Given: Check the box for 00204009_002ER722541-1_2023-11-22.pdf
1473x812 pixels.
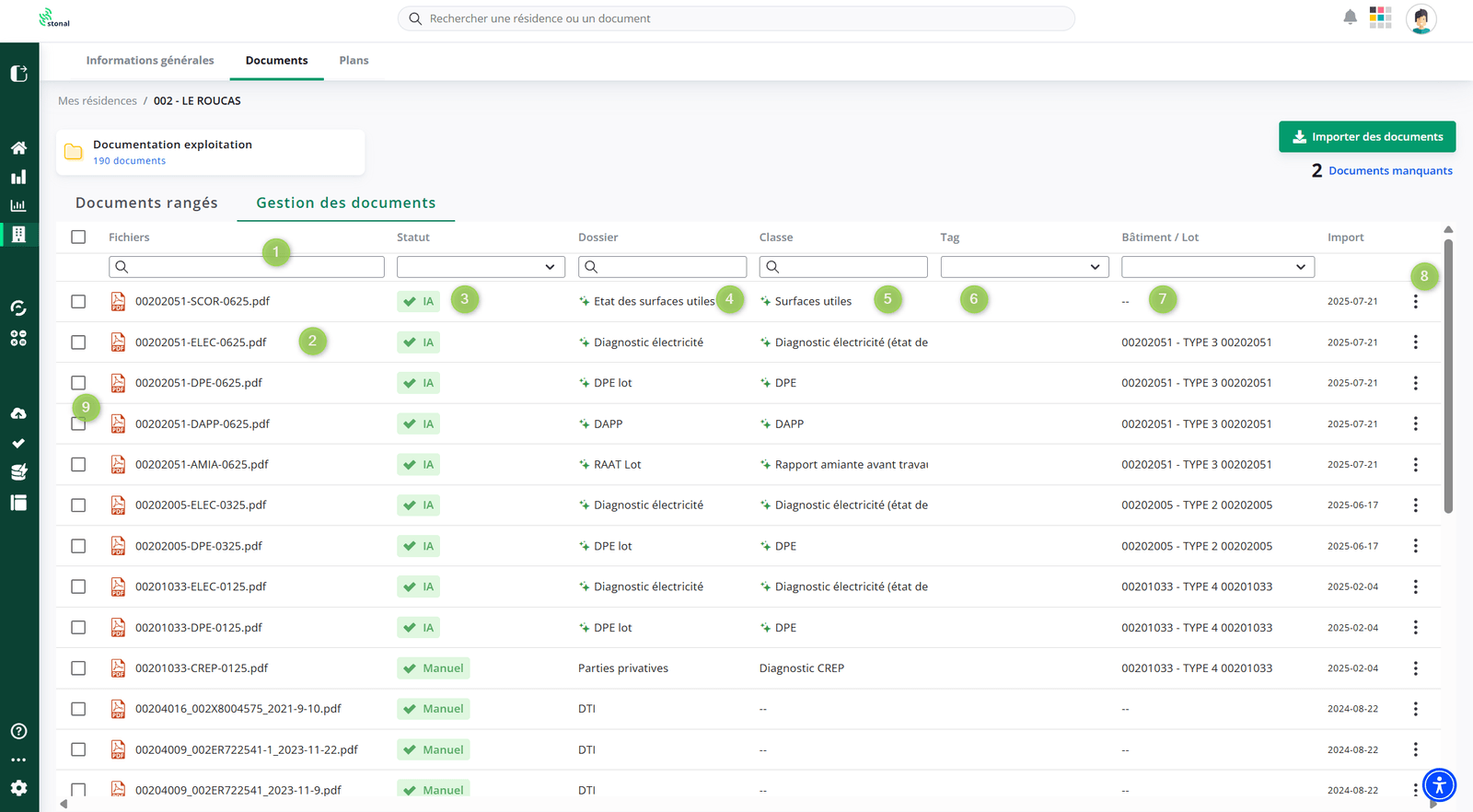Looking at the screenshot, I should tap(78, 749).
